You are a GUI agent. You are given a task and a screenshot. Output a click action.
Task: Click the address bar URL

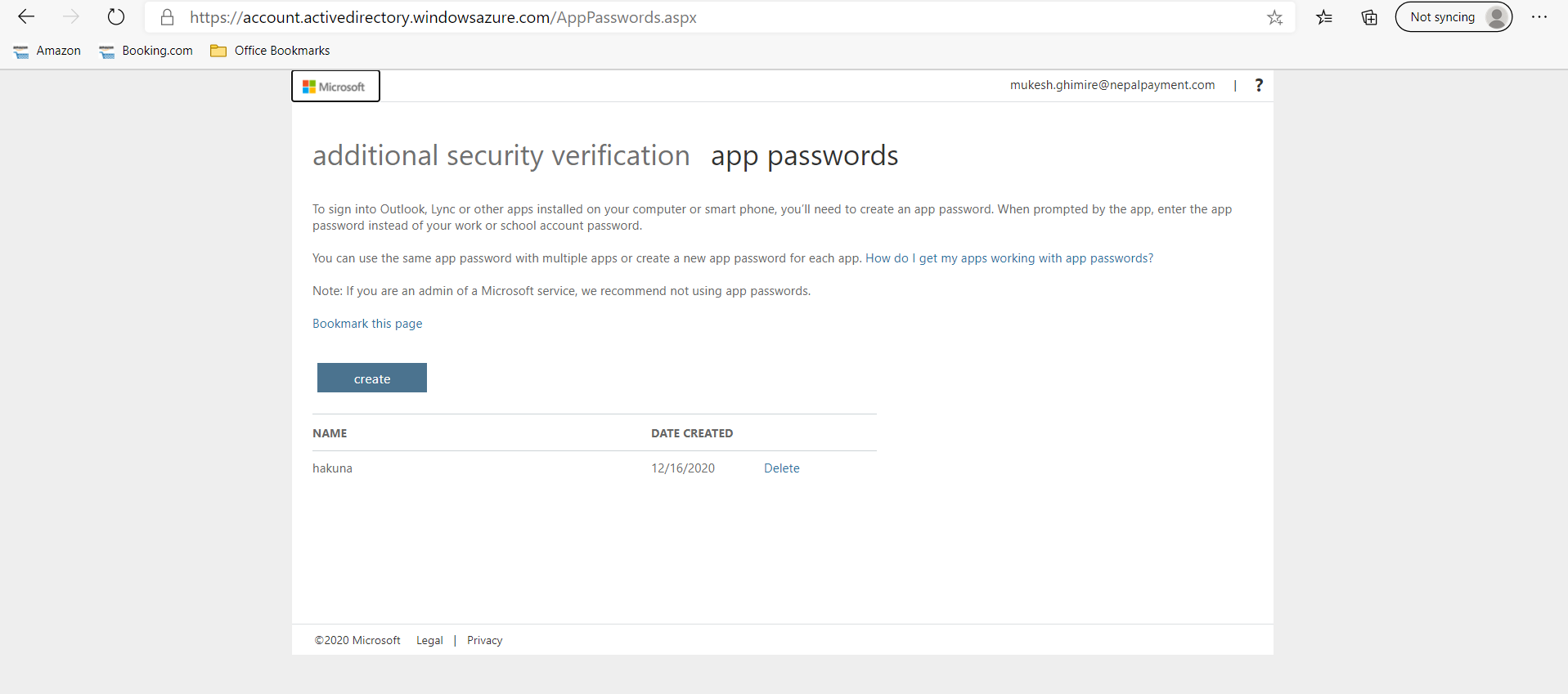click(x=443, y=17)
